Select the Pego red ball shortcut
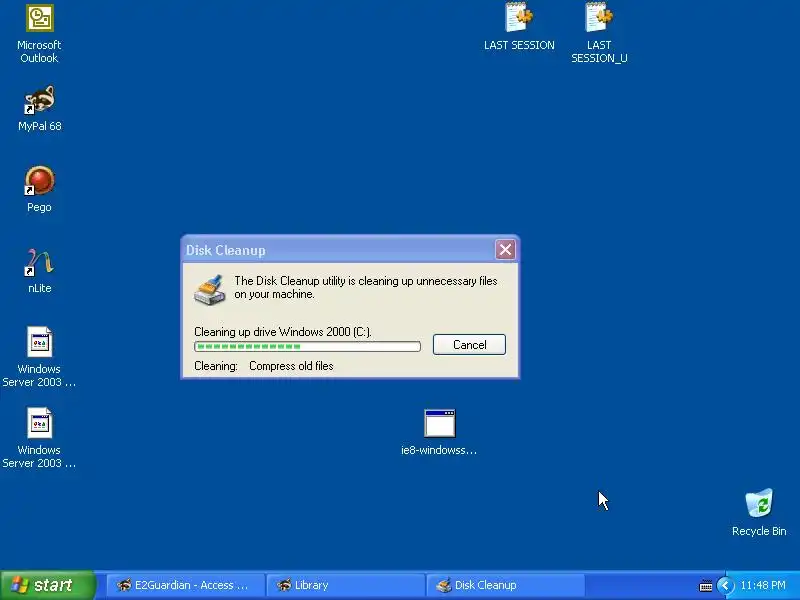 click(x=39, y=181)
